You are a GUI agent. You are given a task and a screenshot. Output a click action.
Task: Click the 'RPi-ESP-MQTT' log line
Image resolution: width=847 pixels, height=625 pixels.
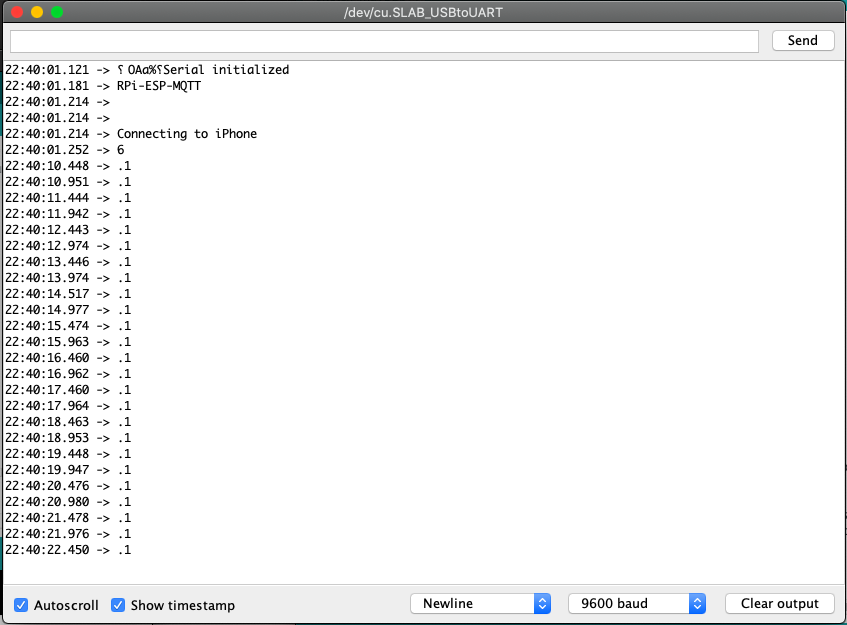pyautogui.click(x=103, y=86)
